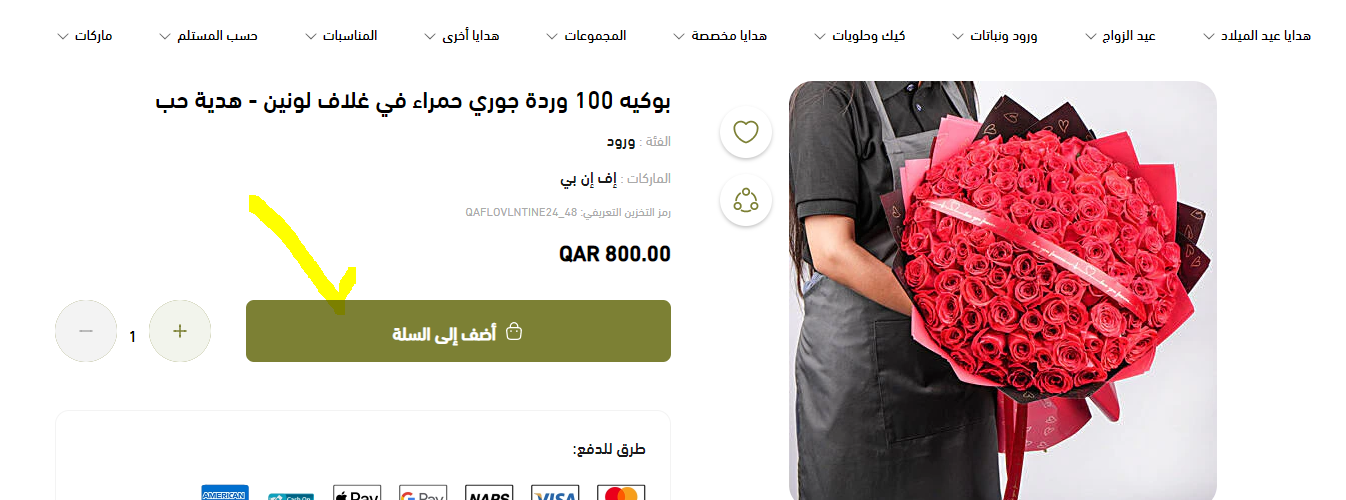The width and height of the screenshot is (1346, 500).
Task: Open ماركات menu in navigation
Action: pos(85,36)
